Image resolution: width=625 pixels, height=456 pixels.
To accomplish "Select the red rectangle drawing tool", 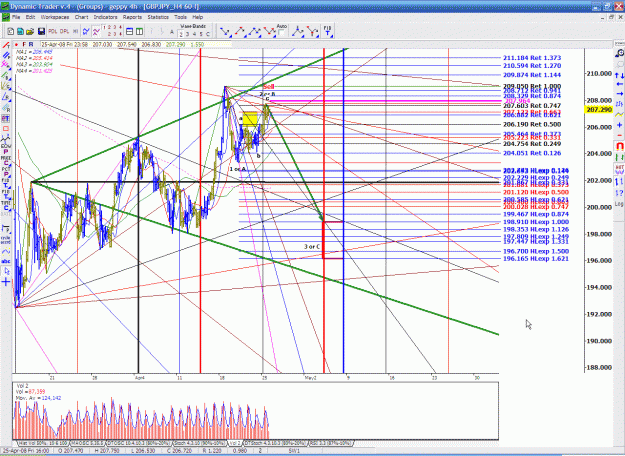I will coord(6,128).
